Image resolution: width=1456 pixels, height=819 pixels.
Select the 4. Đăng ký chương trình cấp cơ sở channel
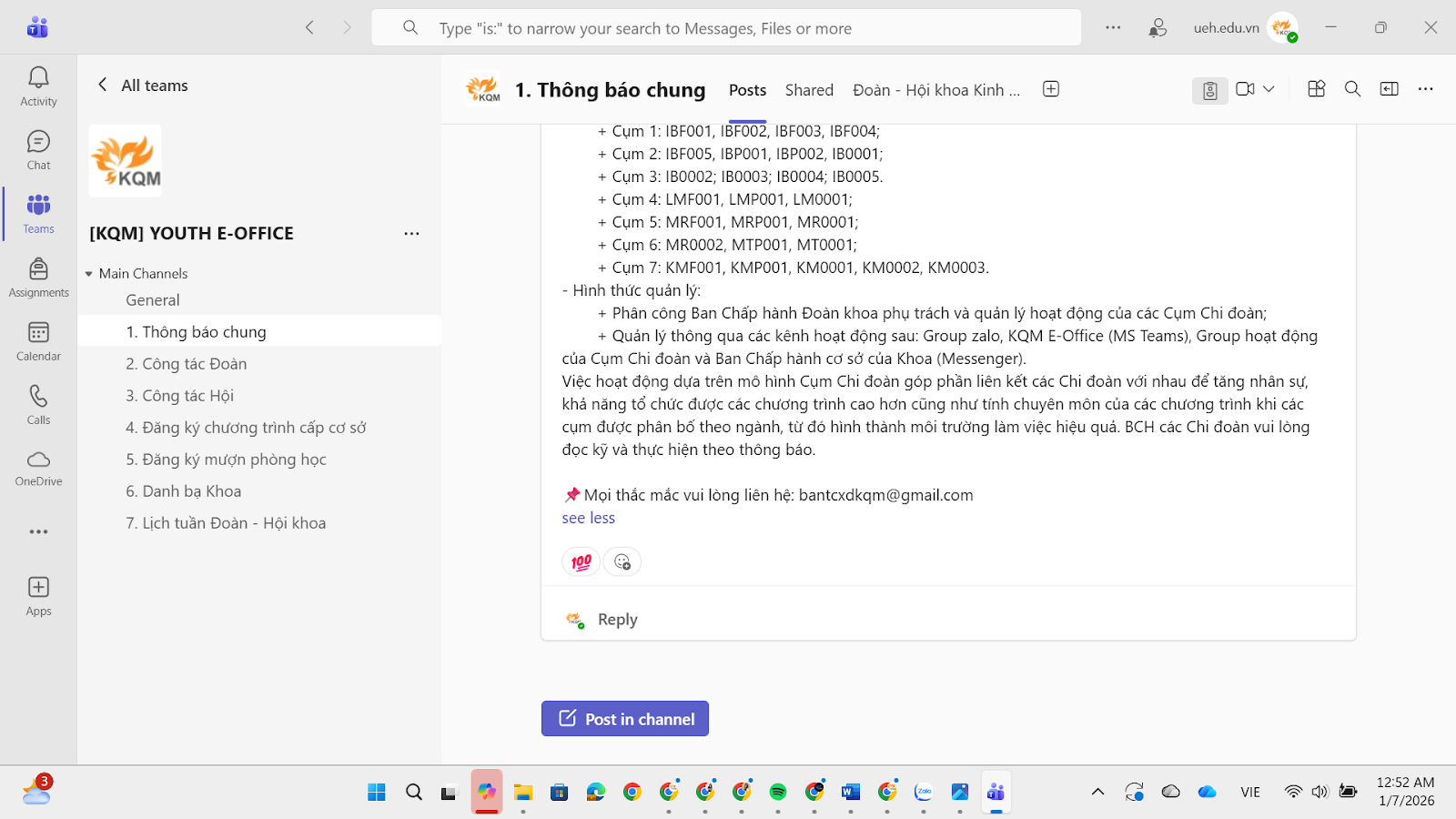(246, 428)
